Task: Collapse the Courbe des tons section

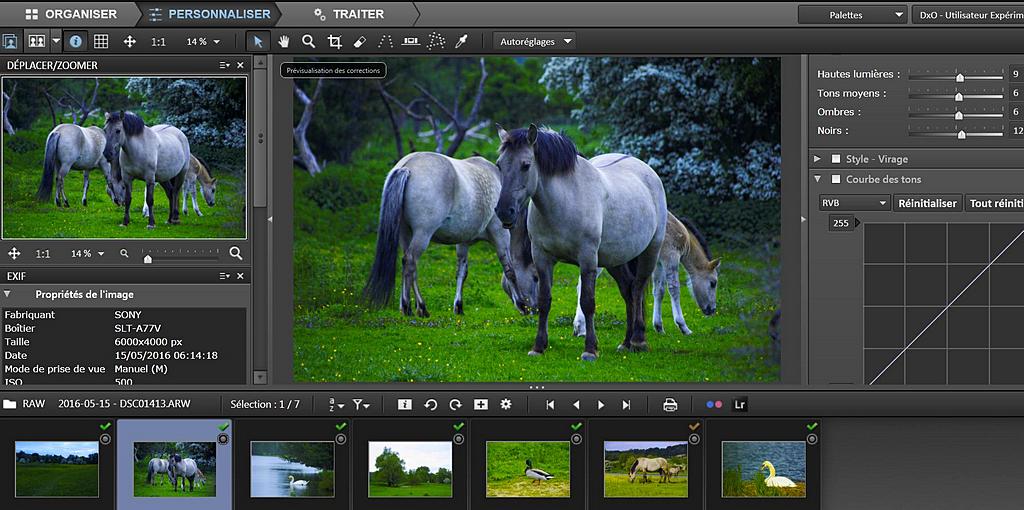Action: (x=817, y=179)
